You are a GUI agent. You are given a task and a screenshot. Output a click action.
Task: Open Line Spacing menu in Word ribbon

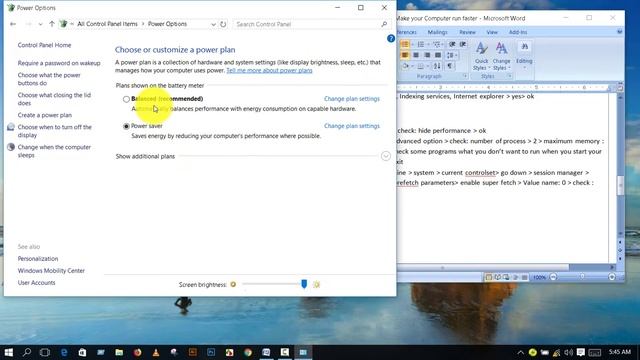[x=452, y=55]
